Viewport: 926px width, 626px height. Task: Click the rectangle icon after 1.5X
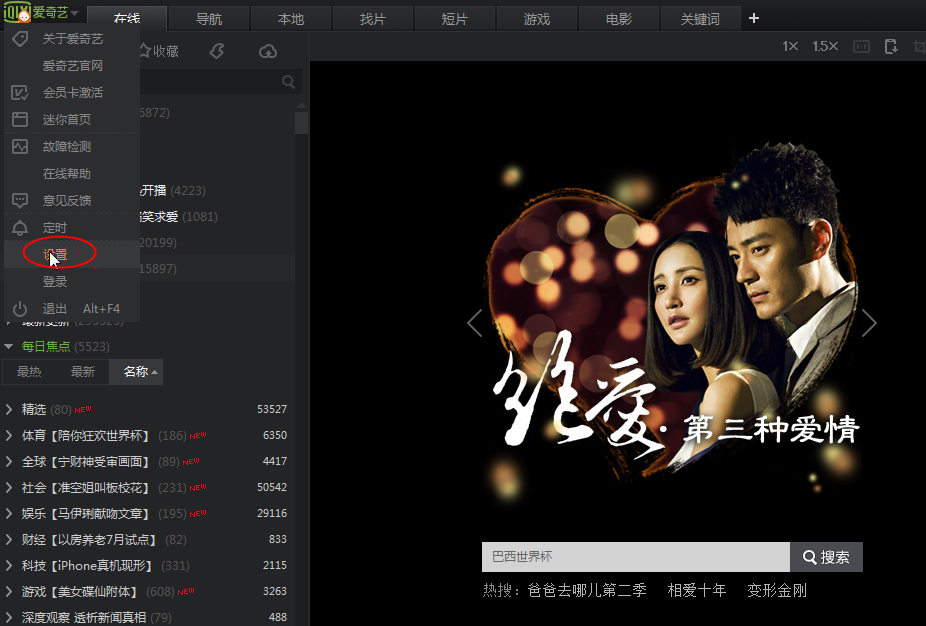861,46
